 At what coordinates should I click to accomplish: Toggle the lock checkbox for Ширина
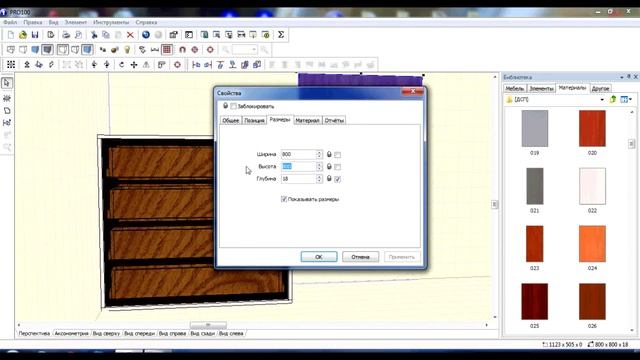click(x=338, y=155)
